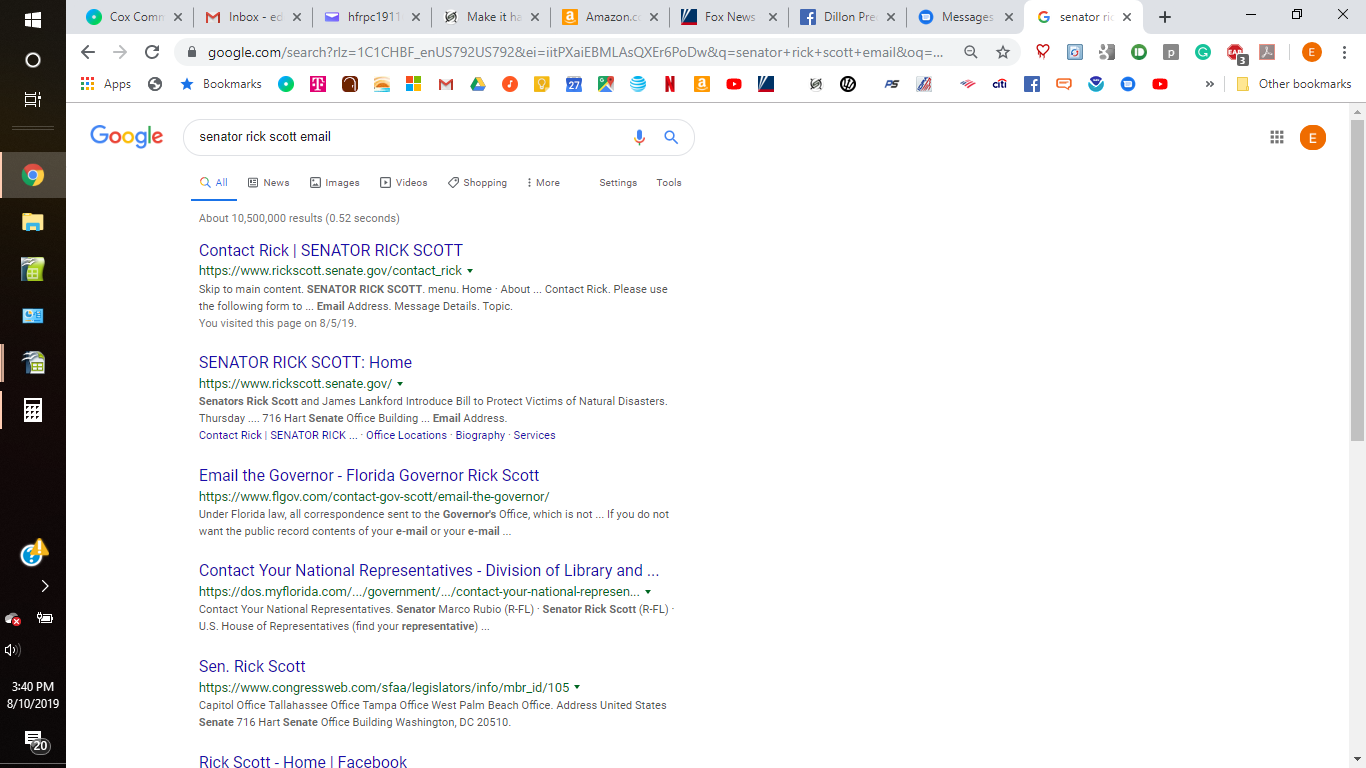
Task: Click the Chrome address bar URL
Action: click(575, 52)
